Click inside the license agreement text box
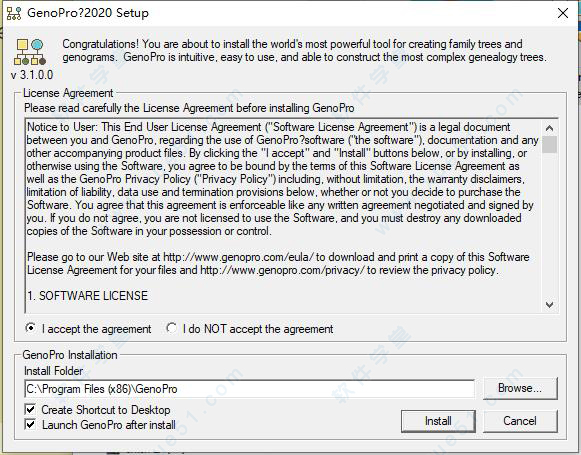The width and height of the screenshot is (581, 455). click(x=283, y=216)
